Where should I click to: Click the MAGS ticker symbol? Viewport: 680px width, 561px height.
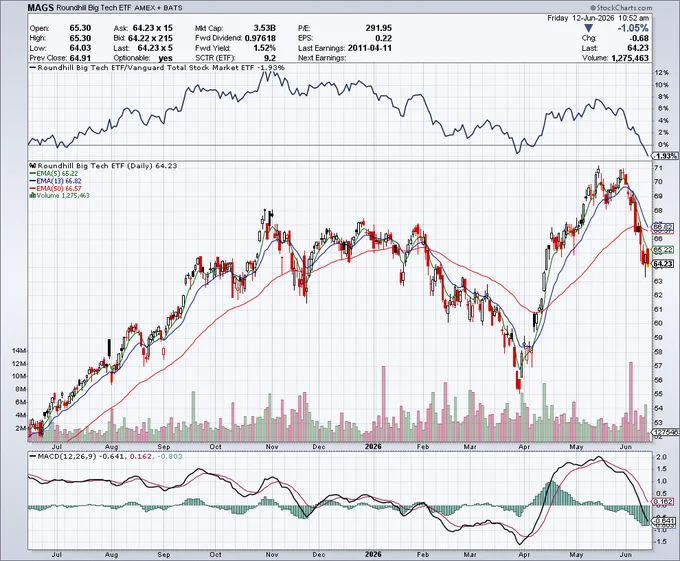pos(41,7)
